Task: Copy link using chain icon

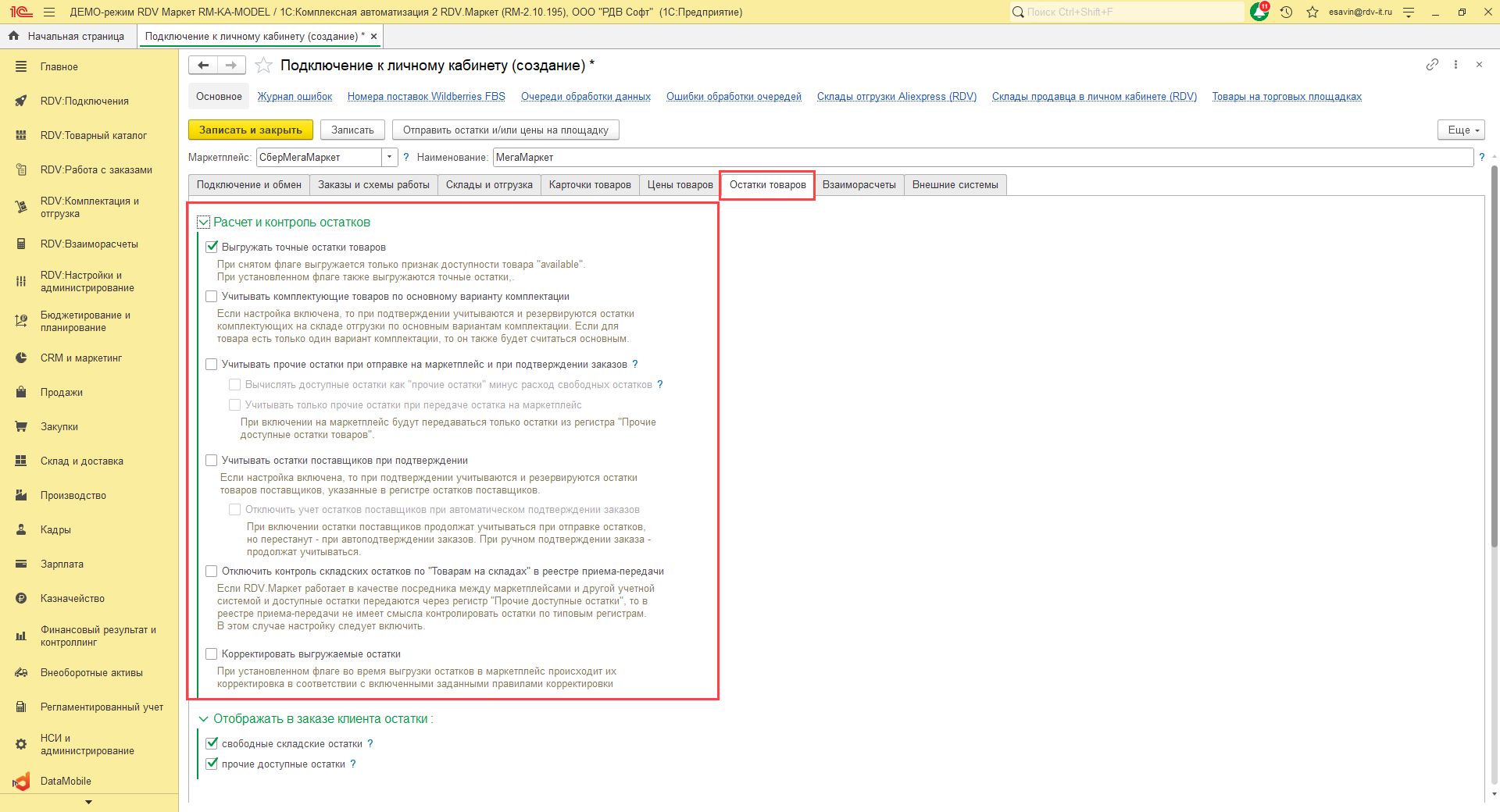Action: click(x=1432, y=65)
